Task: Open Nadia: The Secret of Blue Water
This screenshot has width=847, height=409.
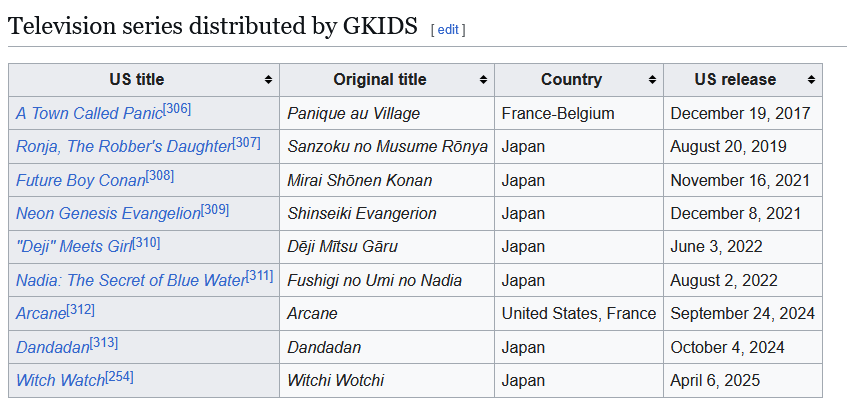Action: coord(131,280)
